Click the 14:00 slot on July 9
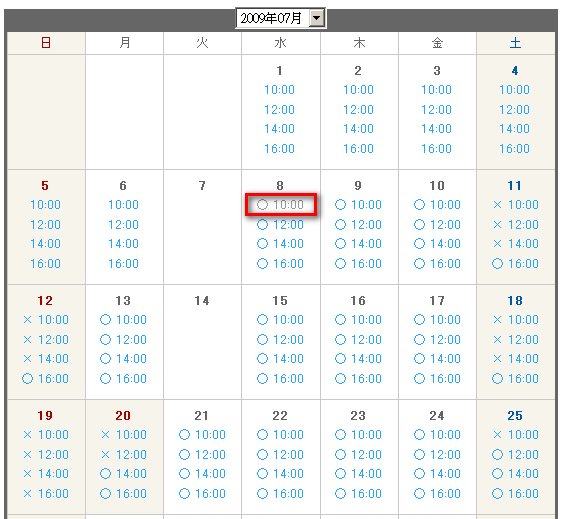563x519 pixels. (x=358, y=244)
